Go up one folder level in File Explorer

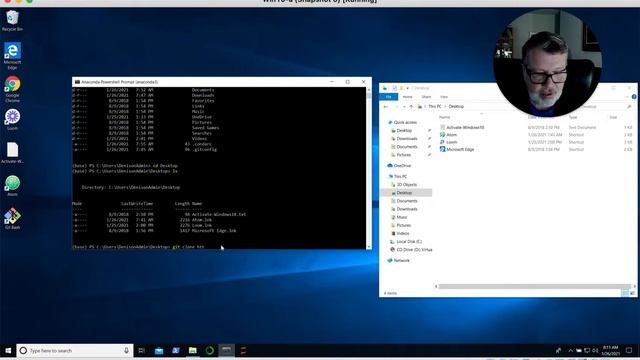tap(411, 107)
